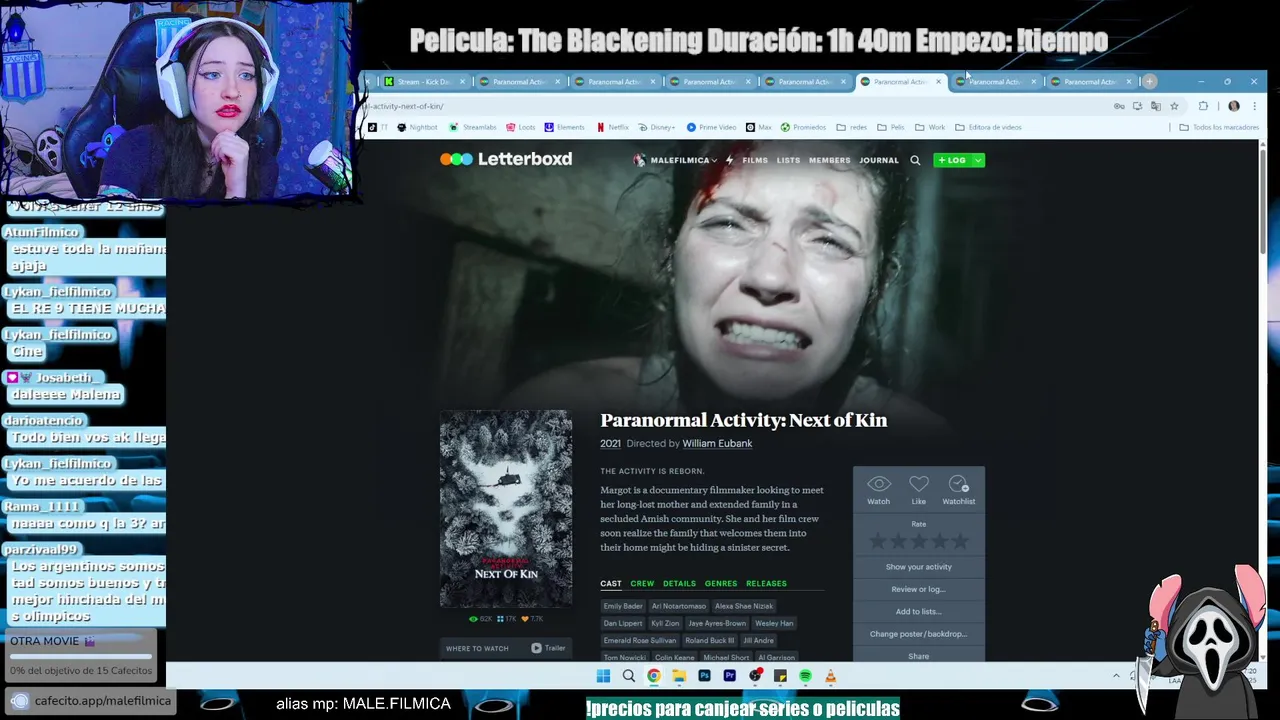This screenshot has height=720, width=1280.
Task: Click cast member Emerald Rose Sullivan
Action: click(x=640, y=640)
